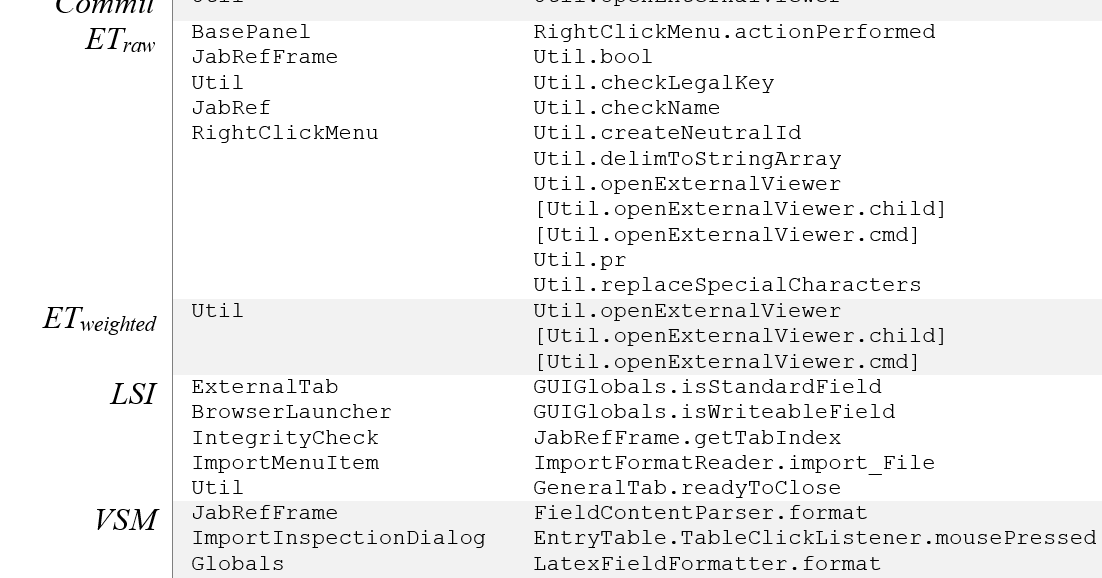Click BasePanel class entry
Image resolution: width=1102 pixels, height=578 pixels.
point(251,32)
